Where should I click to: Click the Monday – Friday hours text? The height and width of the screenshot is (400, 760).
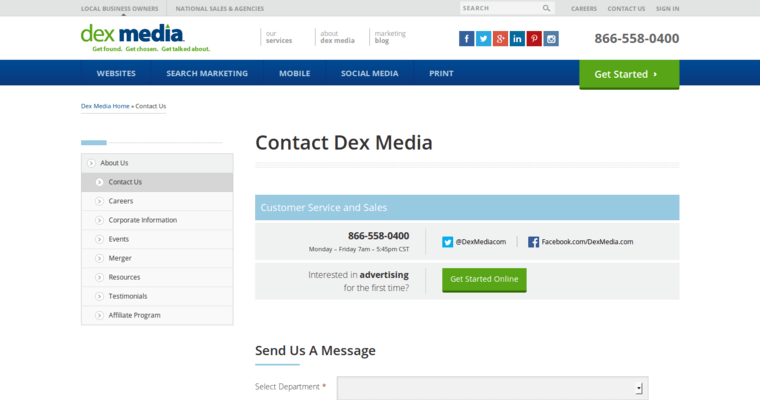[359, 249]
